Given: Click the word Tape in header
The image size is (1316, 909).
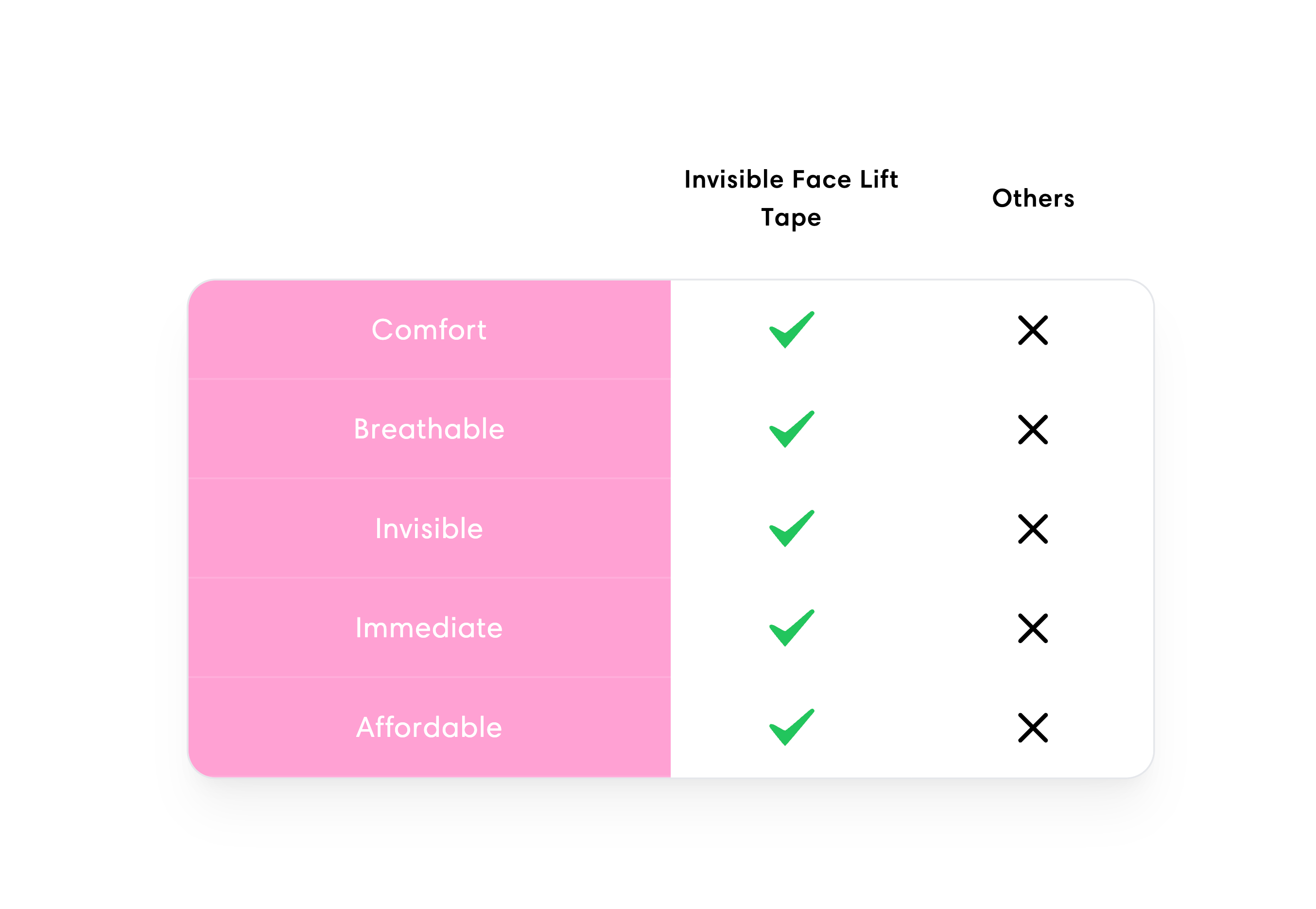Looking at the screenshot, I should point(791,218).
